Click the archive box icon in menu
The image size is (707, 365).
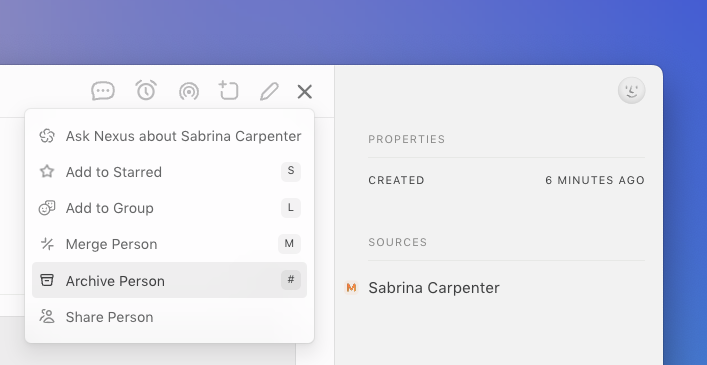pos(47,280)
